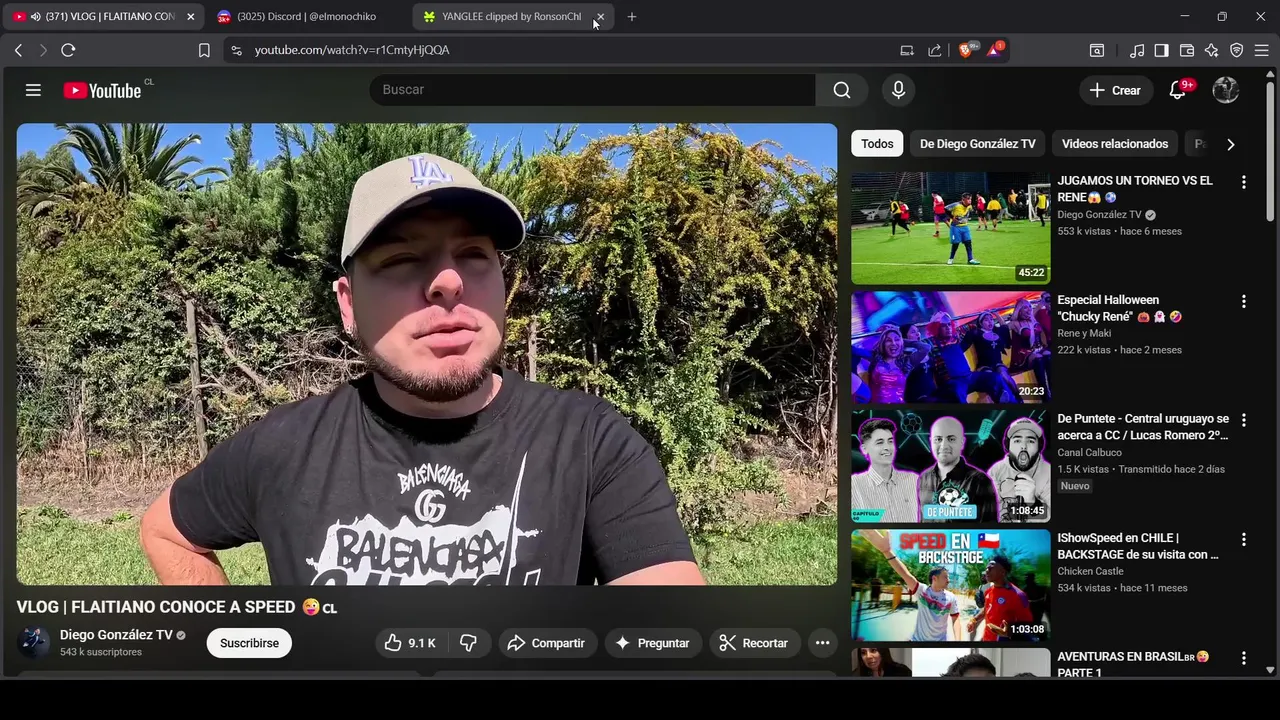Select Videos relacionados chip
This screenshot has width=1280, height=720.
(1114, 144)
